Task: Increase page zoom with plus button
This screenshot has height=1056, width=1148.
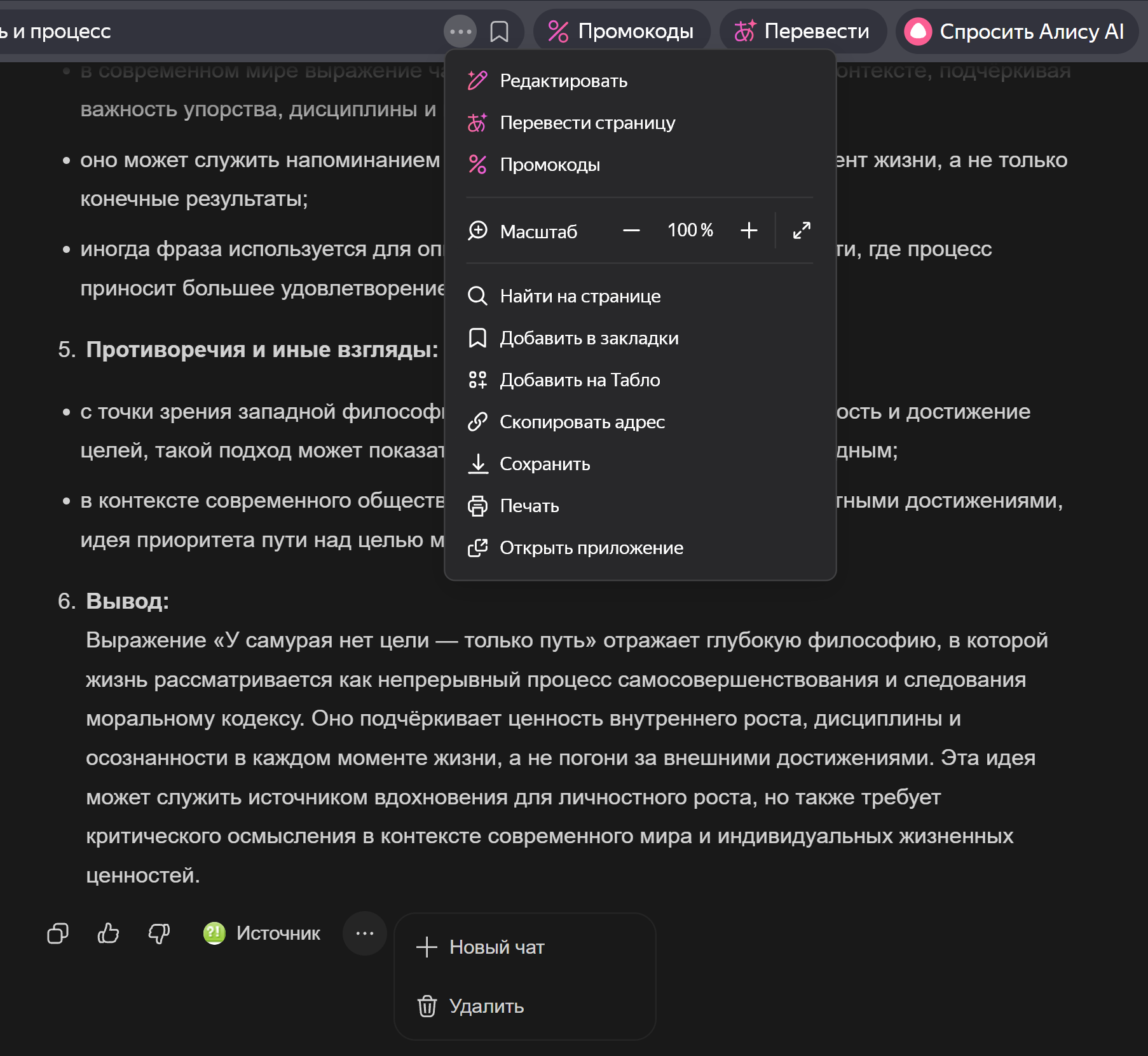Action: click(x=749, y=231)
